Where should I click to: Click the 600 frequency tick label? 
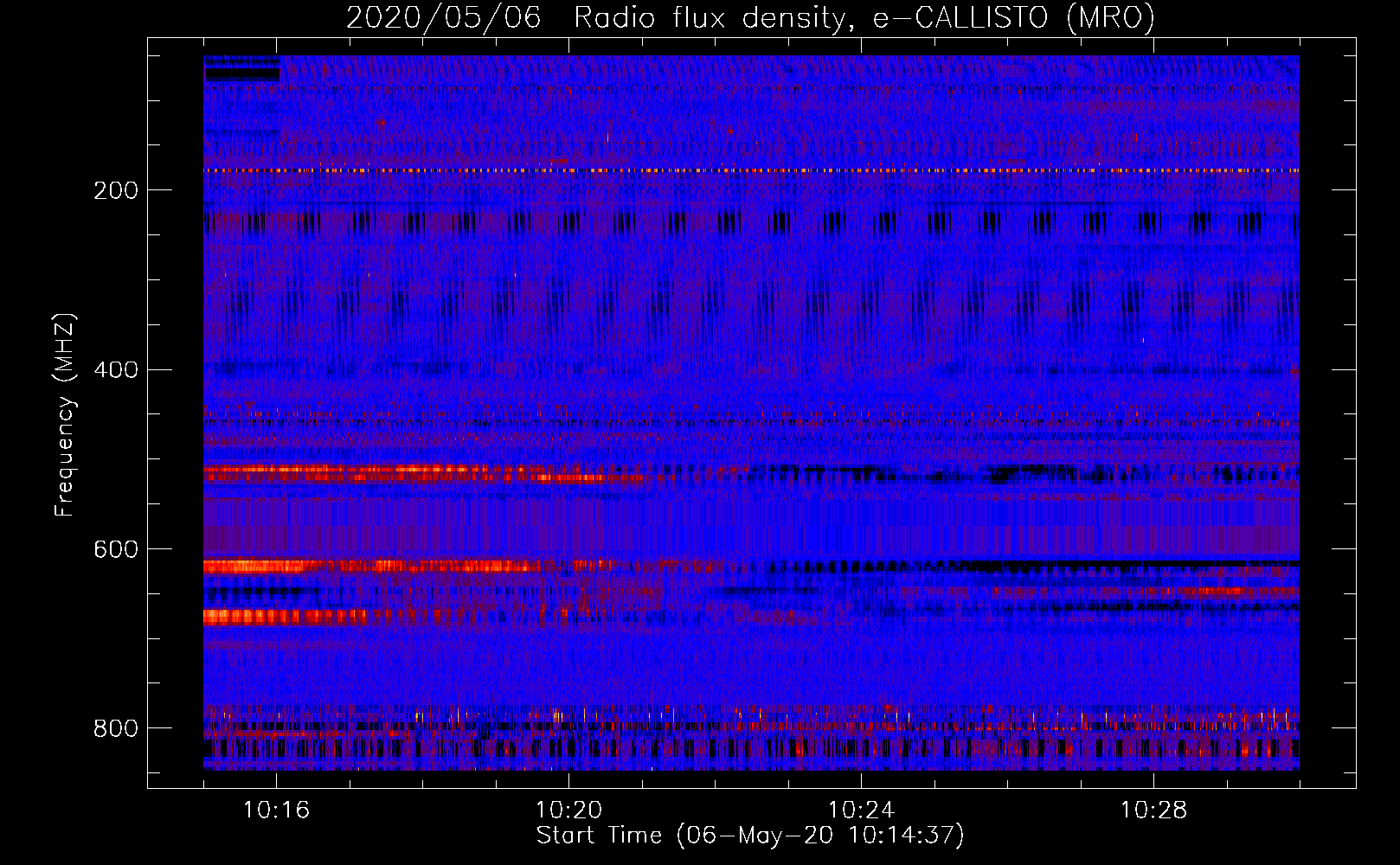tap(116, 550)
